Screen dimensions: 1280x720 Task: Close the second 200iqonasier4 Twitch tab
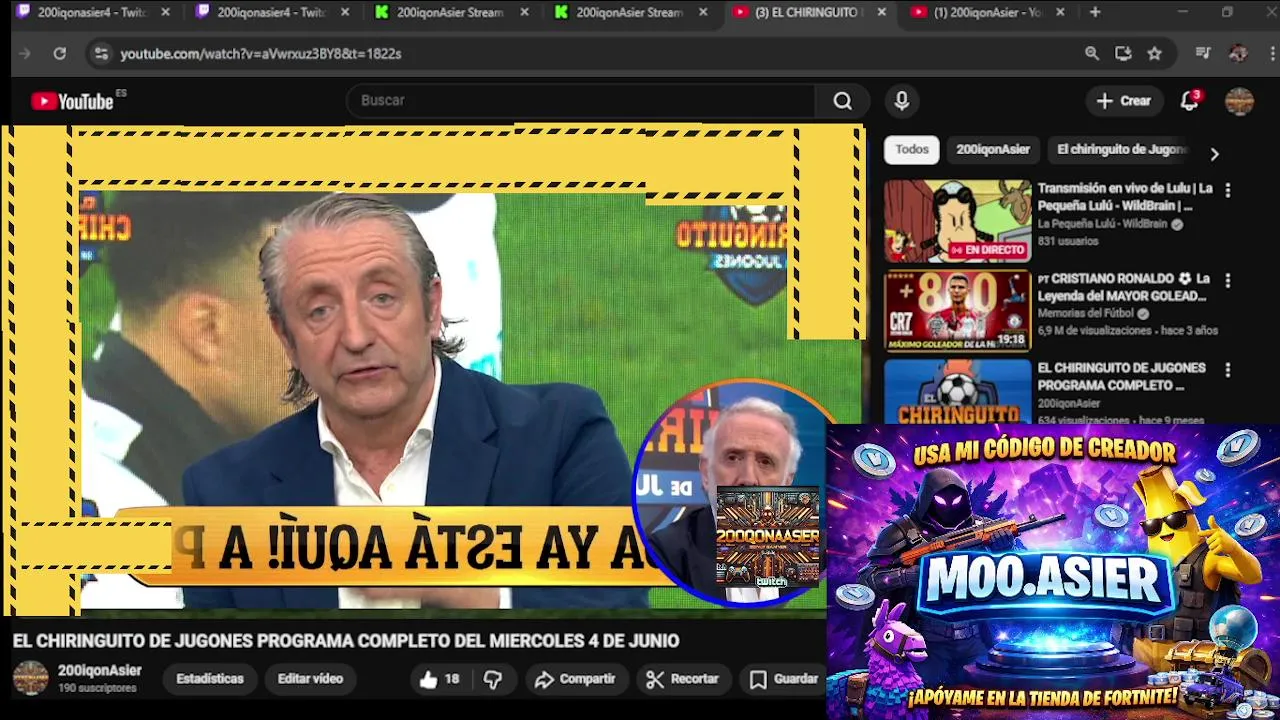(345, 12)
